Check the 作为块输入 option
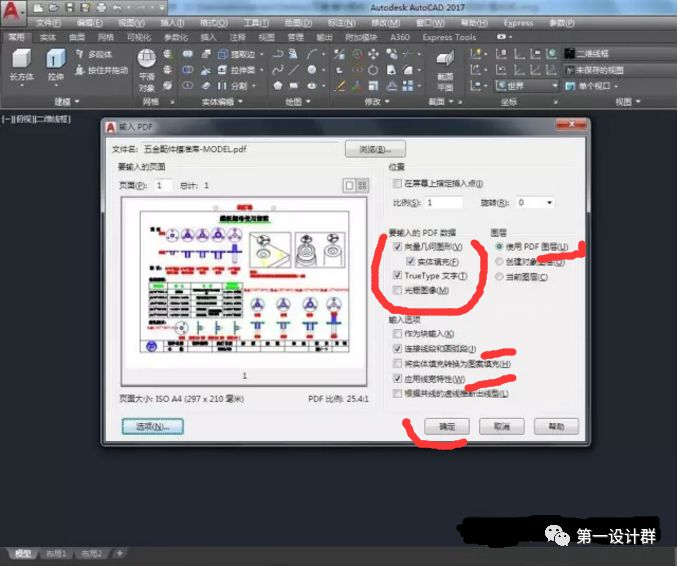This screenshot has height=566, width=678. [398, 333]
